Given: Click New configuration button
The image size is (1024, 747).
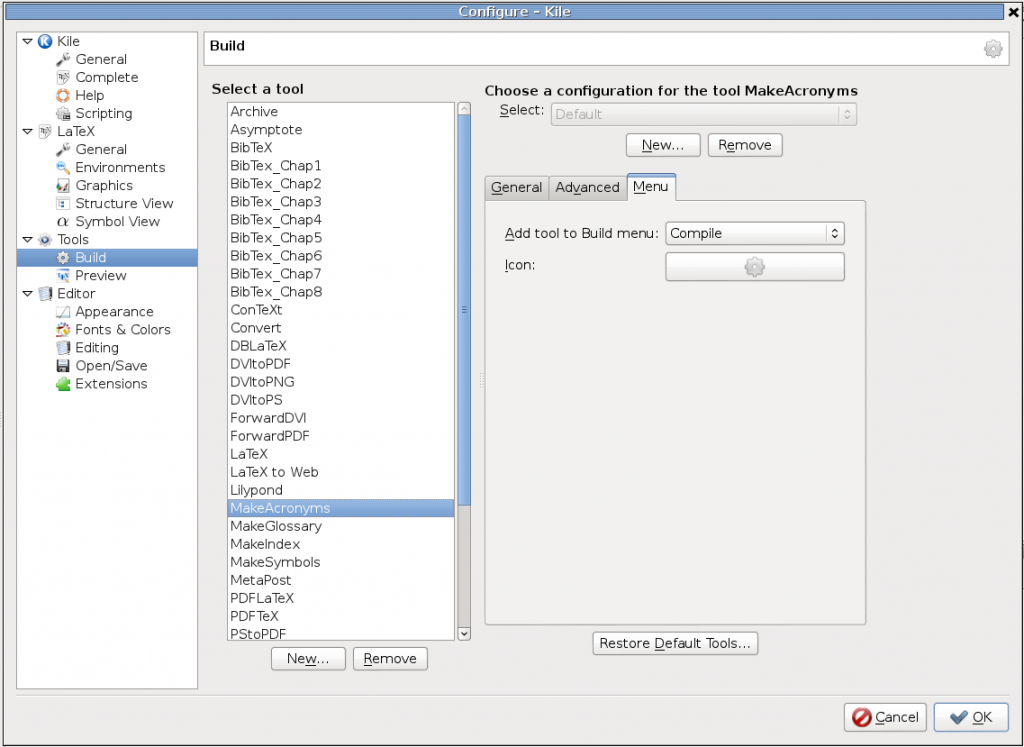Looking at the screenshot, I should click(663, 145).
